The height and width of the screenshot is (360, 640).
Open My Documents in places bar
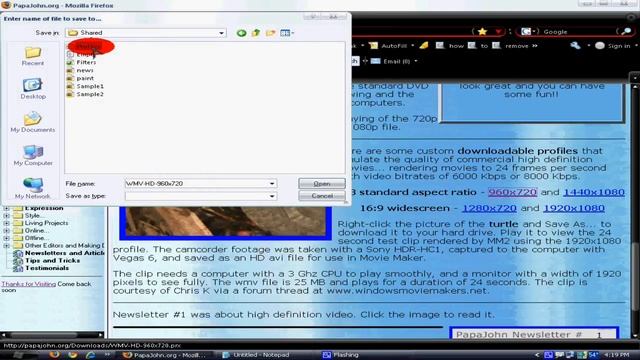(x=33, y=122)
